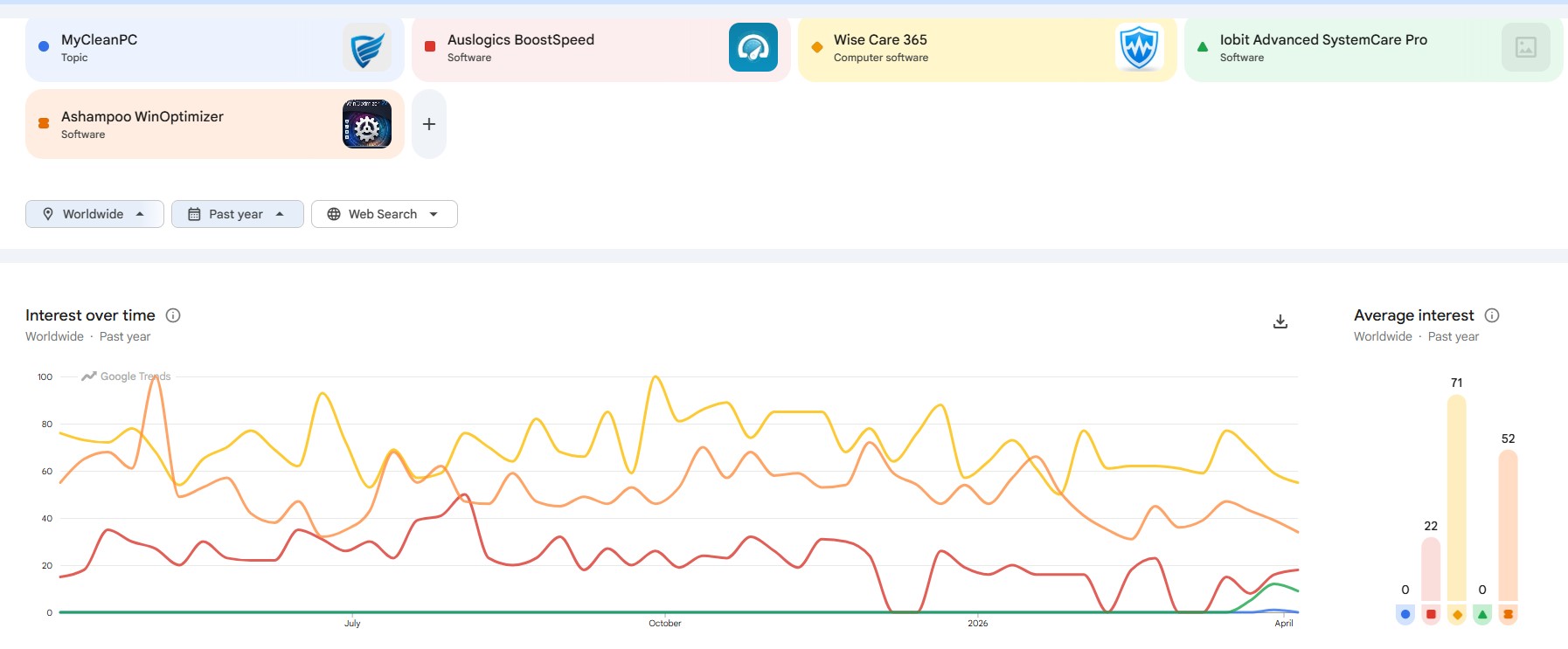
Task: Click the Average interest heading
Action: point(1414,315)
